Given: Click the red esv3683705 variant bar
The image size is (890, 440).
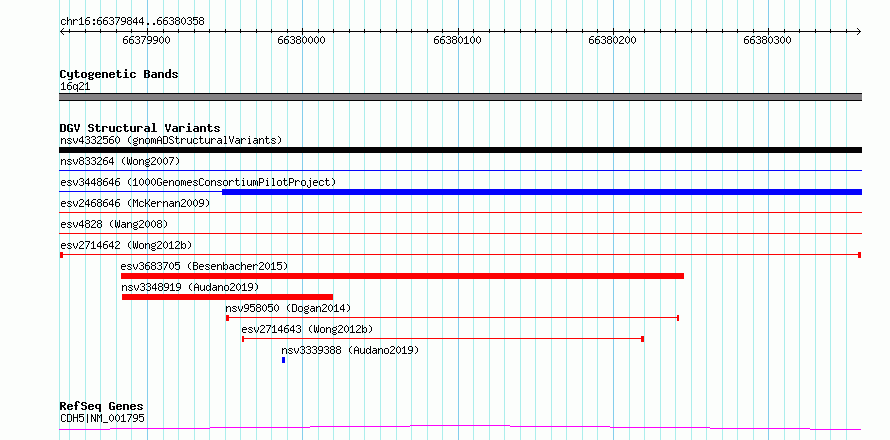Looking at the screenshot, I should coord(402,276).
